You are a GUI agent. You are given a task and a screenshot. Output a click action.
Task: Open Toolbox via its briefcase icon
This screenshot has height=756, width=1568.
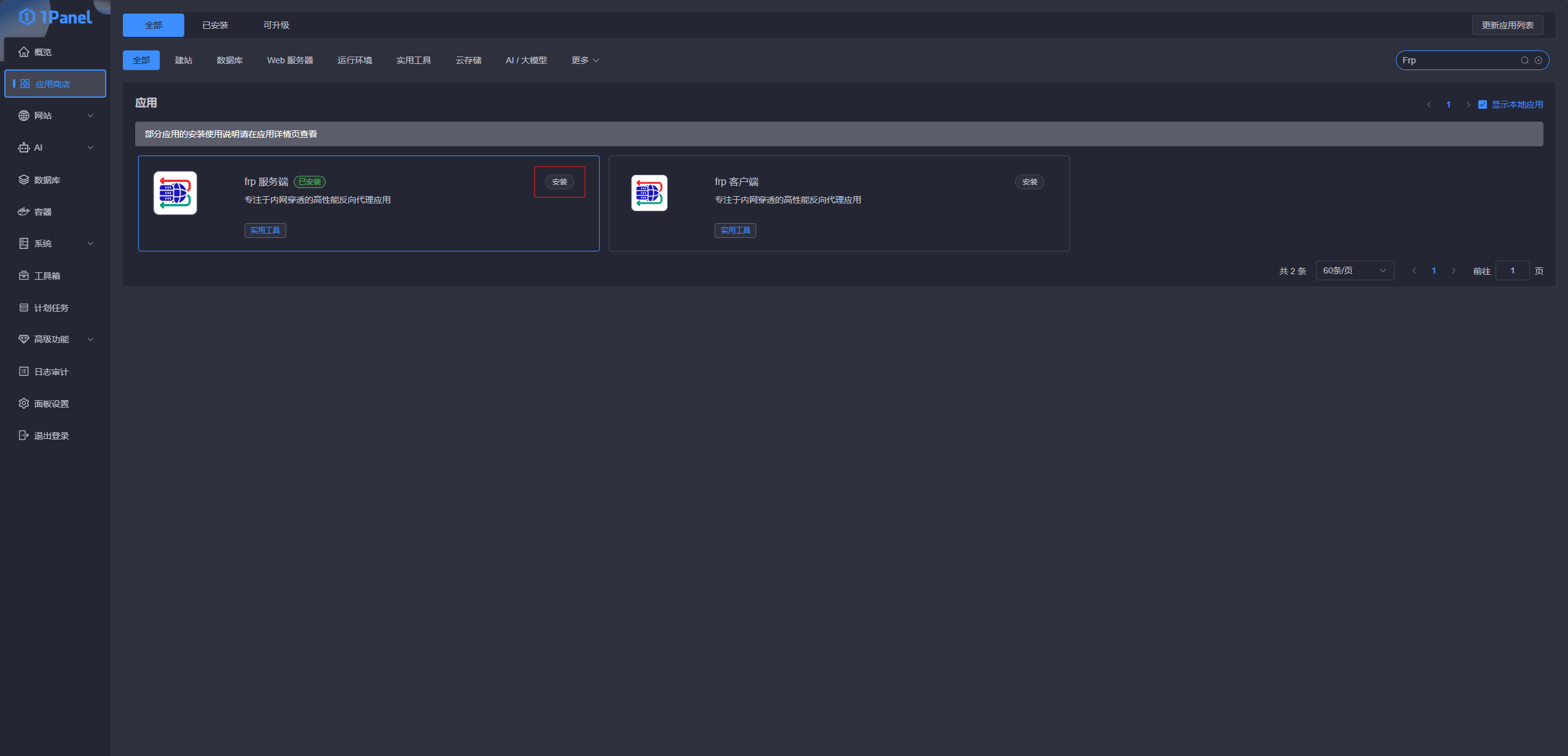click(23, 275)
